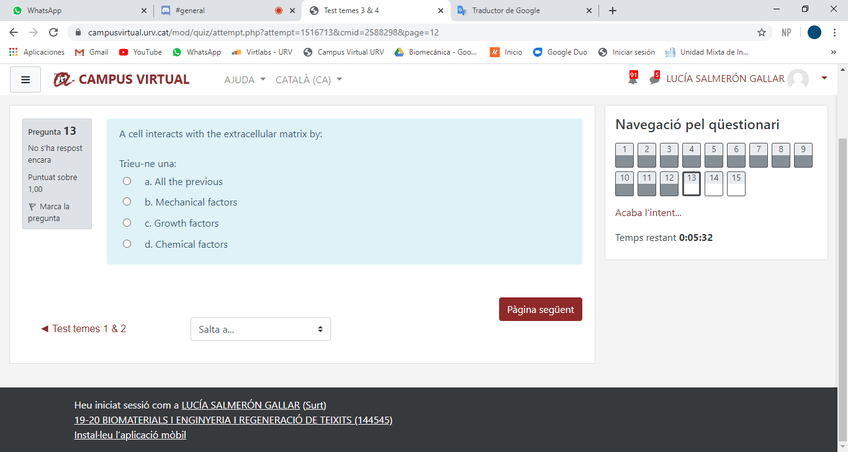Go forward in browser history
The image size is (848, 452).
[34, 32]
